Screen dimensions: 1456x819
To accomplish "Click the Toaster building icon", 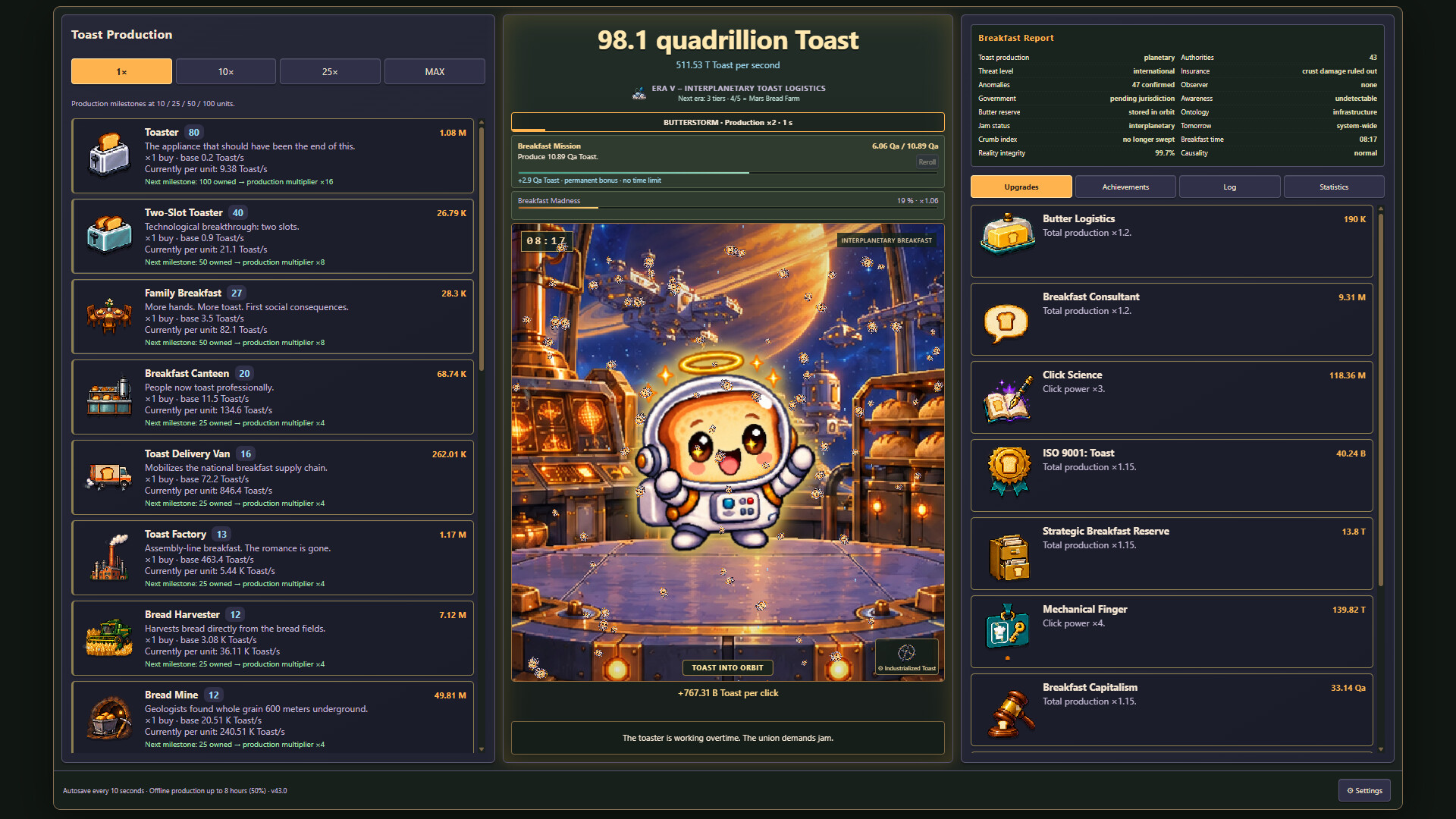I will (x=109, y=155).
